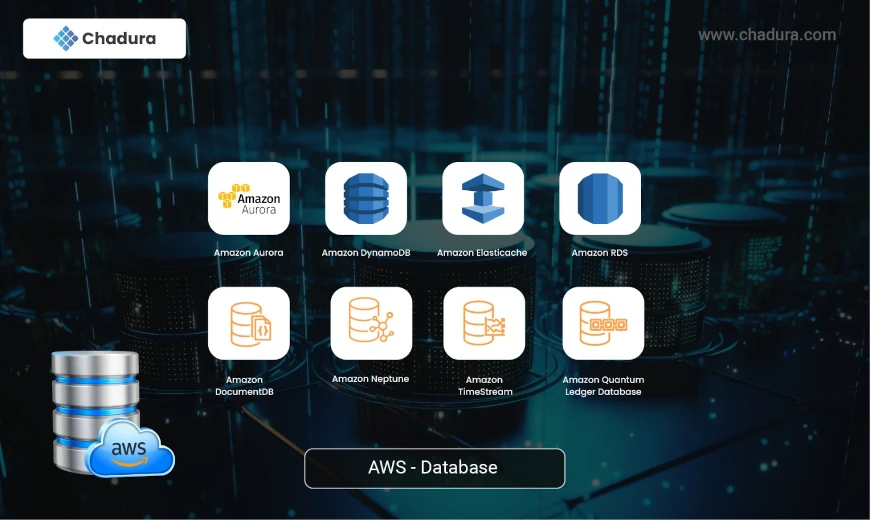Select the "Amazon Elasticache" label text

(482, 253)
